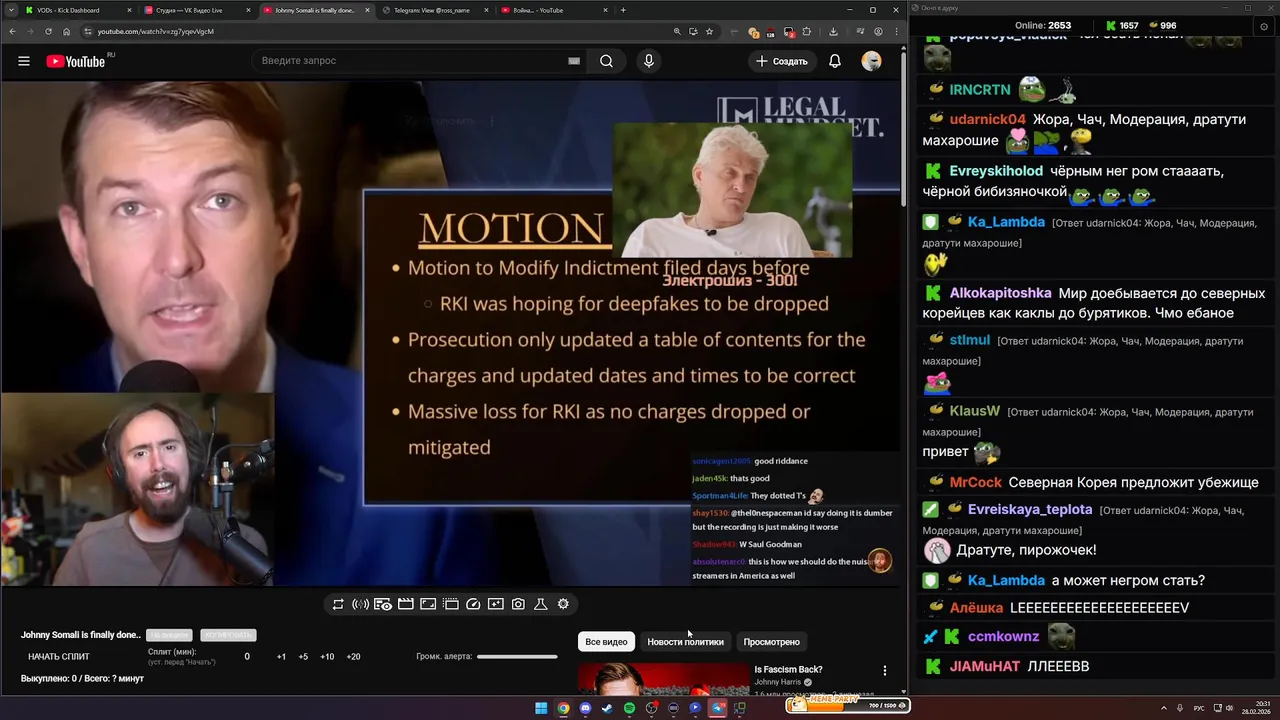Switch to Война... - YouTube tab

pyautogui.click(x=553, y=10)
